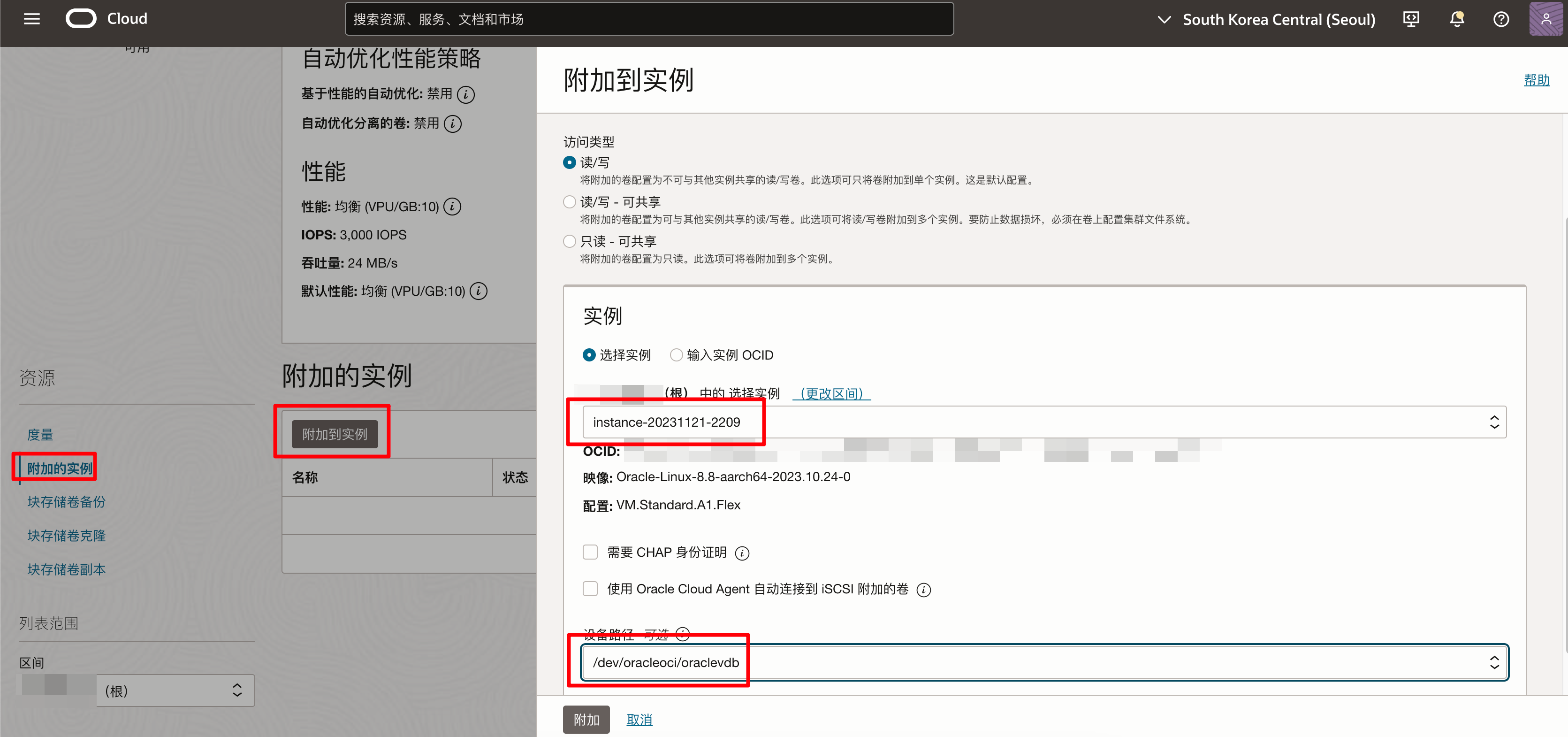The image size is (1568, 737).
Task: Click info icon beside Oracle Cloud Agent option
Action: (923, 590)
